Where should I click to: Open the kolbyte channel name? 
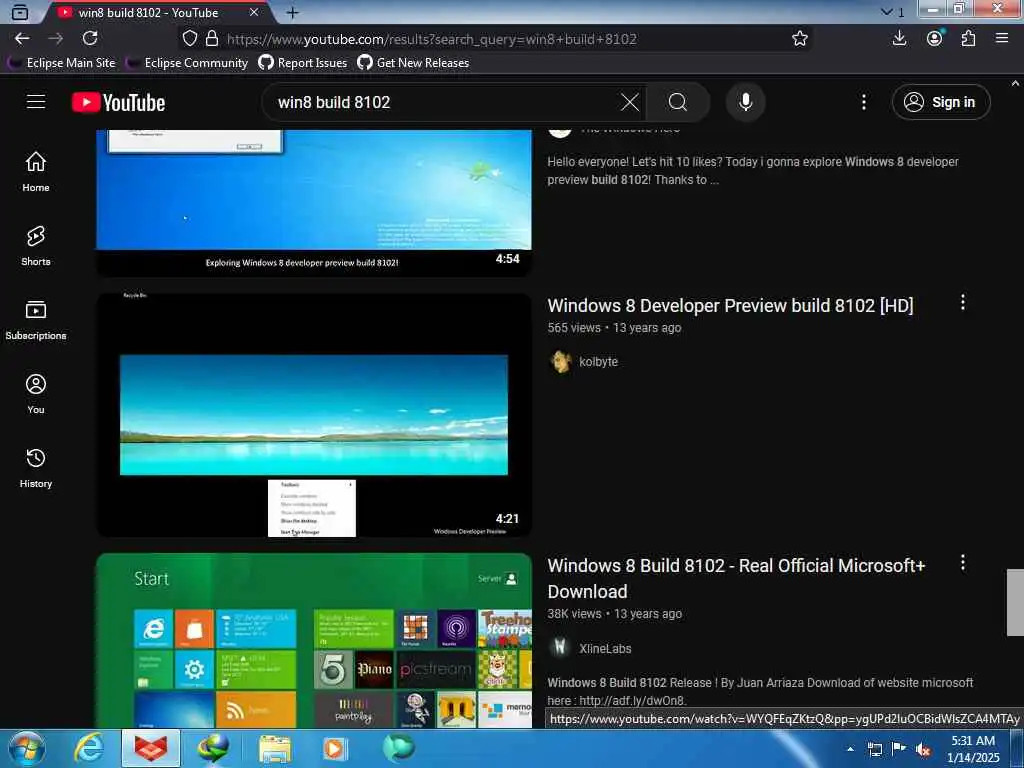pyautogui.click(x=598, y=362)
